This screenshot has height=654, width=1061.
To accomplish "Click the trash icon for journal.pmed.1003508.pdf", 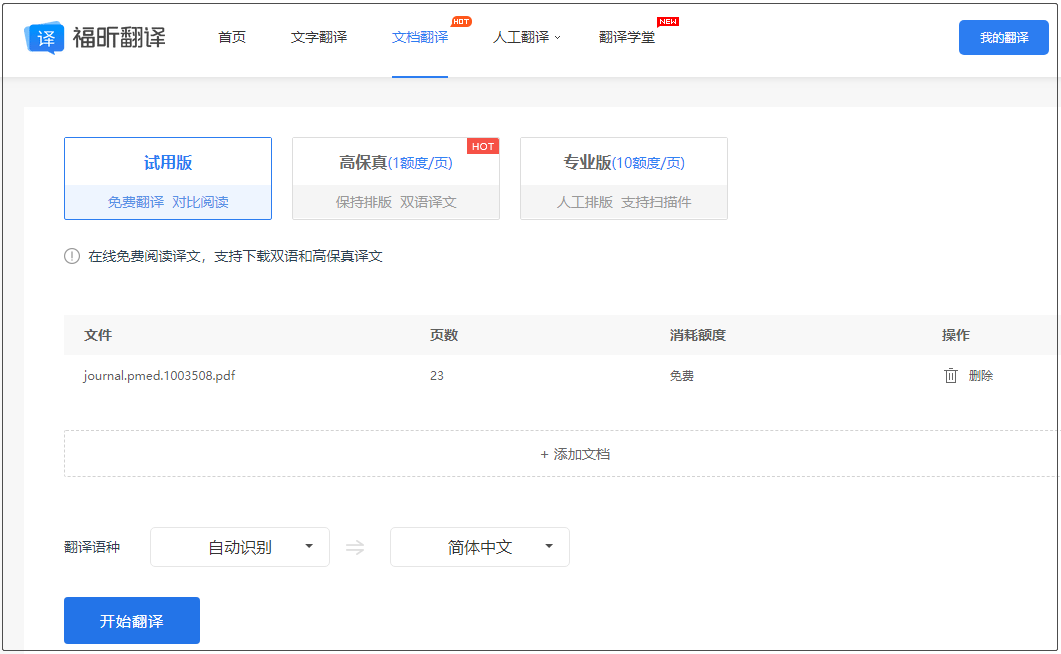I will (x=951, y=375).
